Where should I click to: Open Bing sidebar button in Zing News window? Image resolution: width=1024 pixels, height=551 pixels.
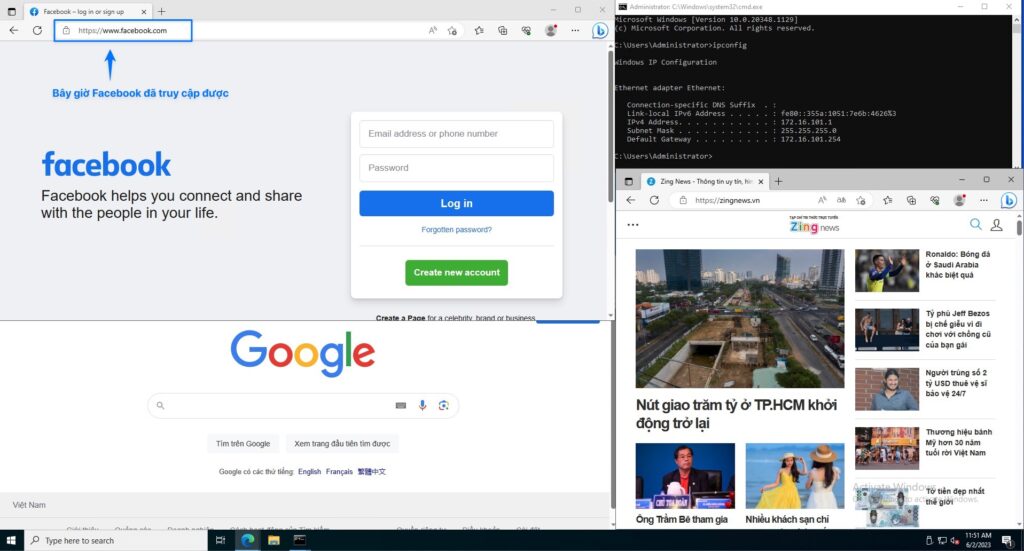click(x=1008, y=200)
